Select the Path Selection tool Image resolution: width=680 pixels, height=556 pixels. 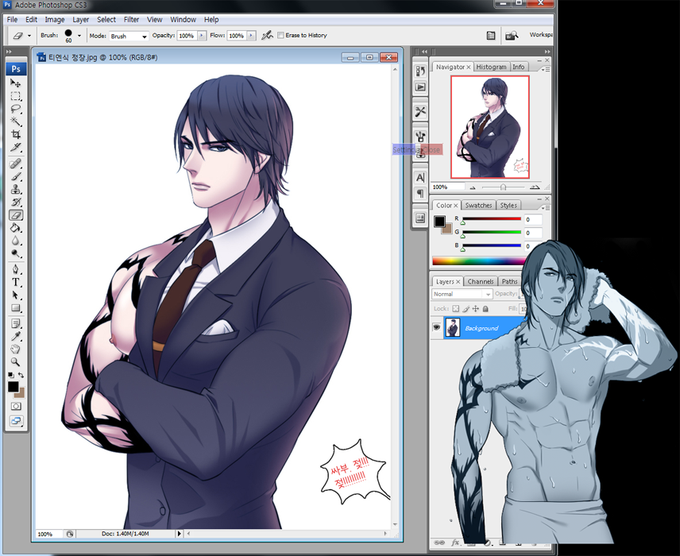tap(16, 295)
